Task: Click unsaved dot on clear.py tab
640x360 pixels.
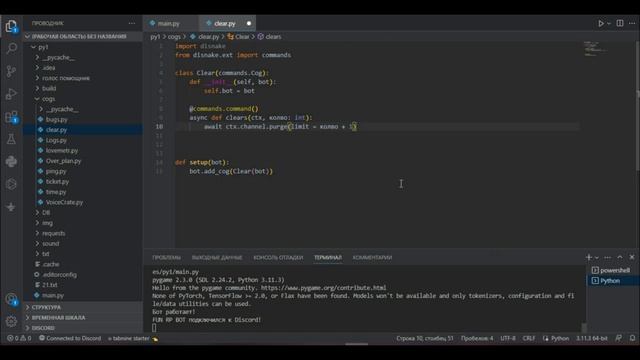Action: pyautogui.click(x=249, y=24)
